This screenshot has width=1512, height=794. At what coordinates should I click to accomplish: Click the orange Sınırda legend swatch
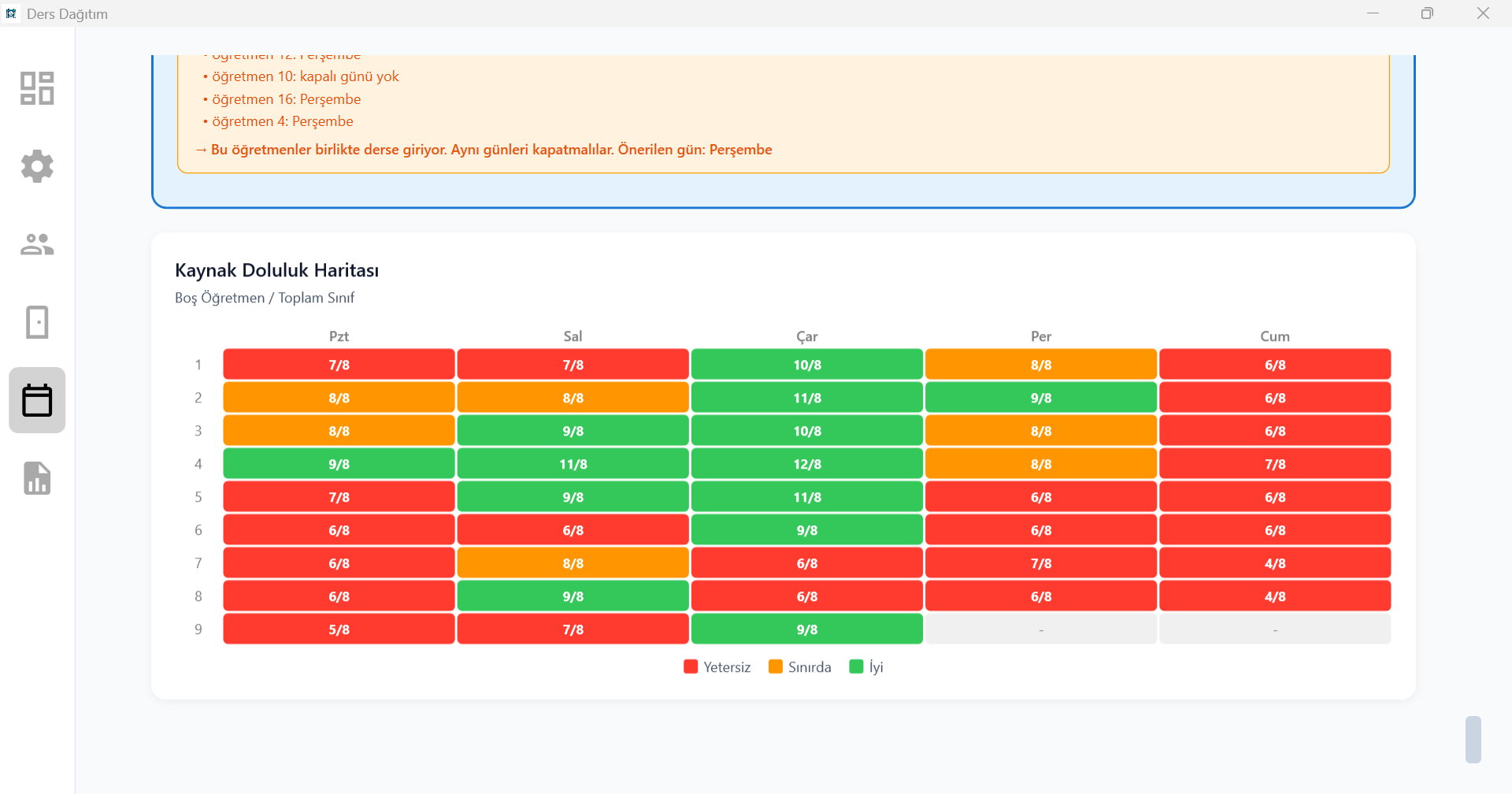click(776, 667)
